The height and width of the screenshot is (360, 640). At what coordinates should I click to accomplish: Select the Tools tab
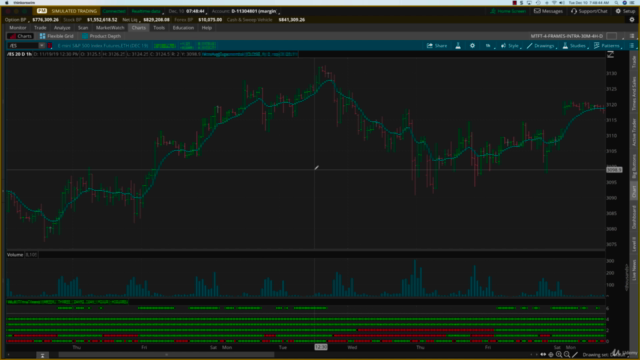159,28
